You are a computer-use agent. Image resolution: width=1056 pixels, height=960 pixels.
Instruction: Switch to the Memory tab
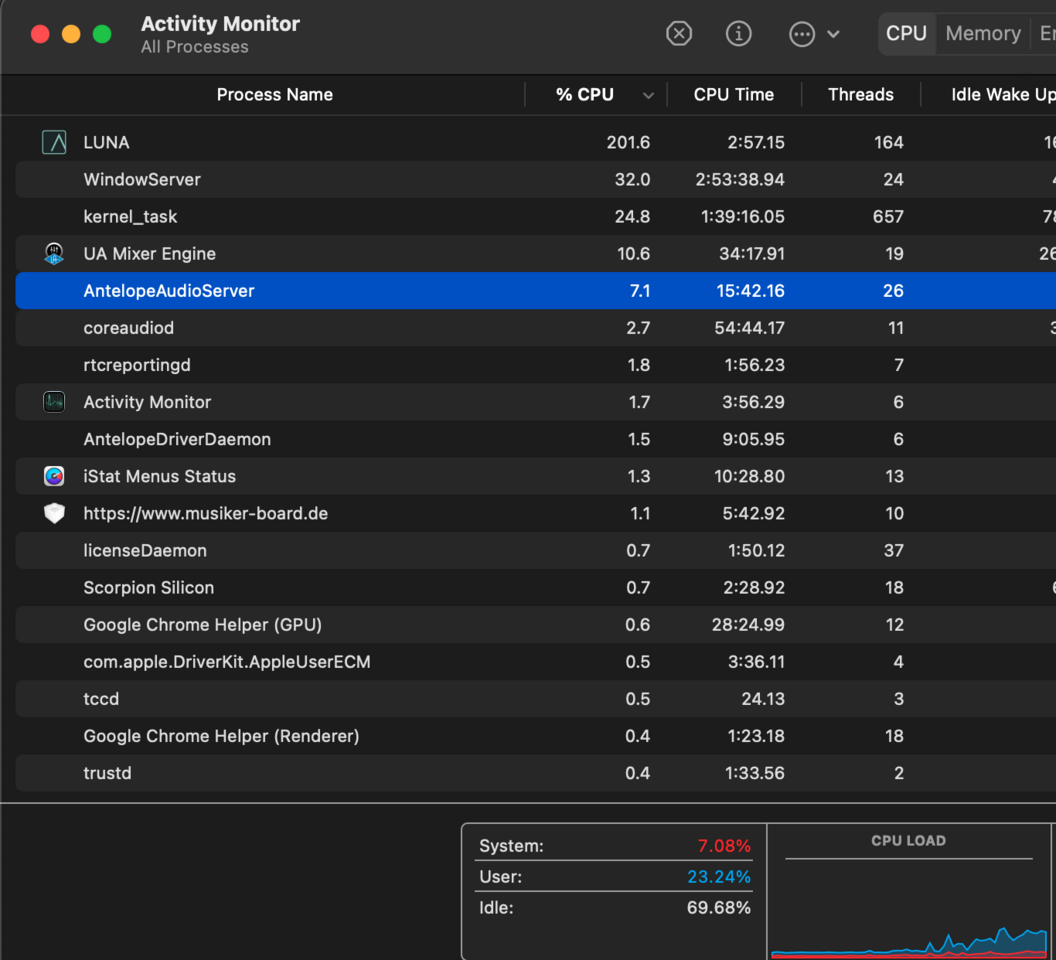983,33
